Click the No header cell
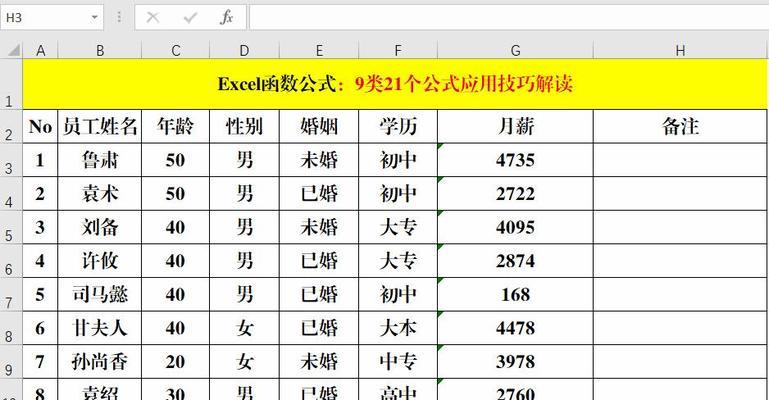This screenshot has height=400, width=769. pos(40,126)
